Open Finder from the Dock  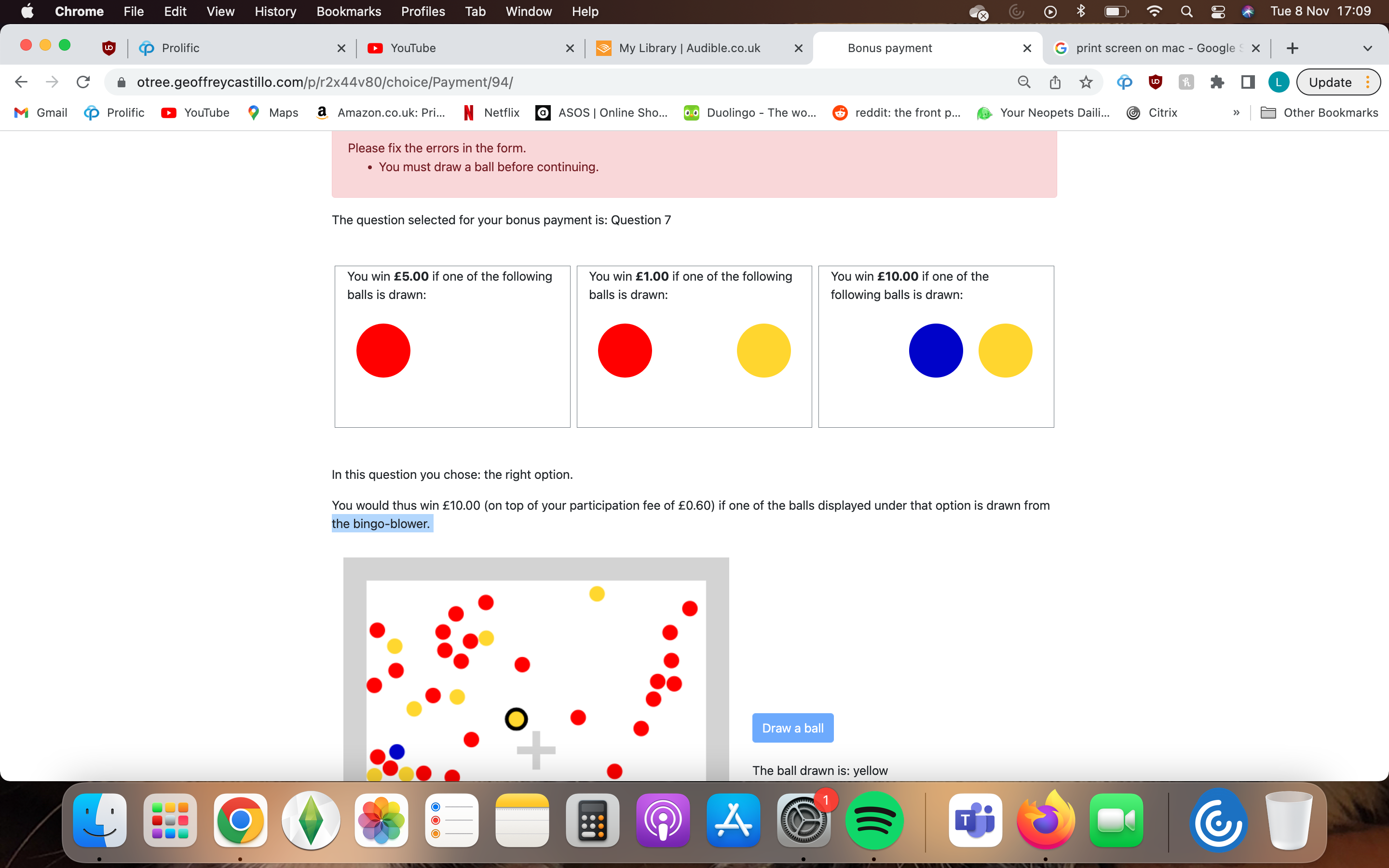point(100,820)
